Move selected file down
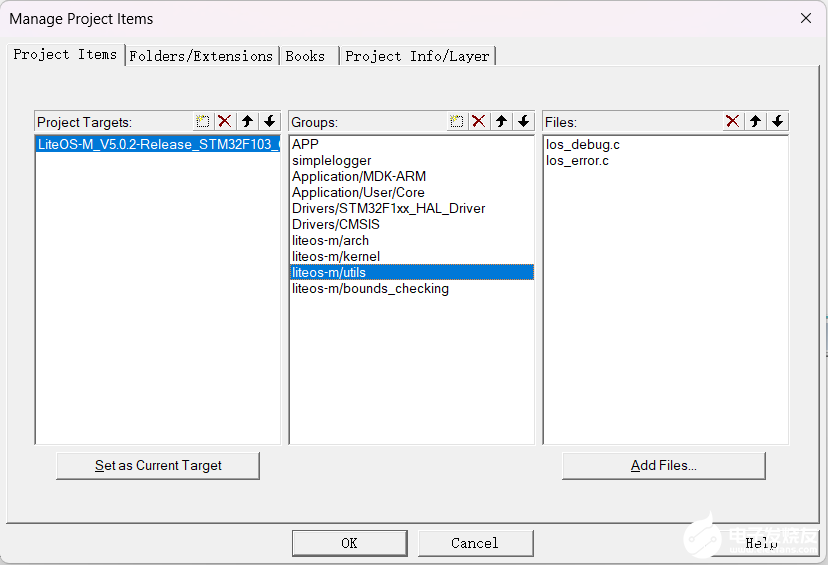Viewport: 828px width, 565px height. point(777,121)
